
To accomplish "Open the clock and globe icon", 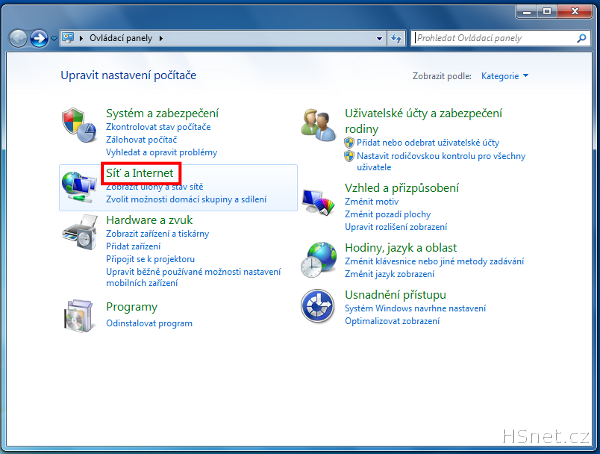I will tap(318, 260).
